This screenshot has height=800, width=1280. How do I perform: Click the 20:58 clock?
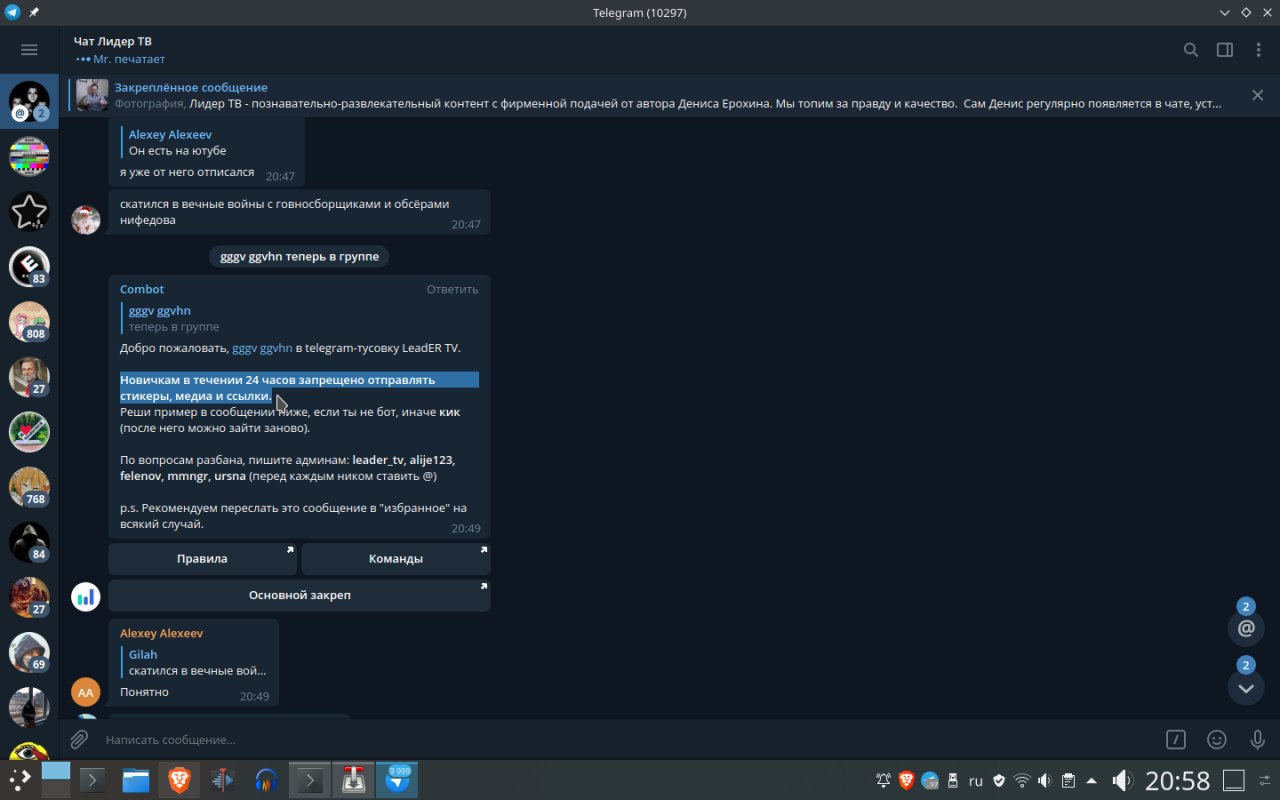tap(1178, 780)
